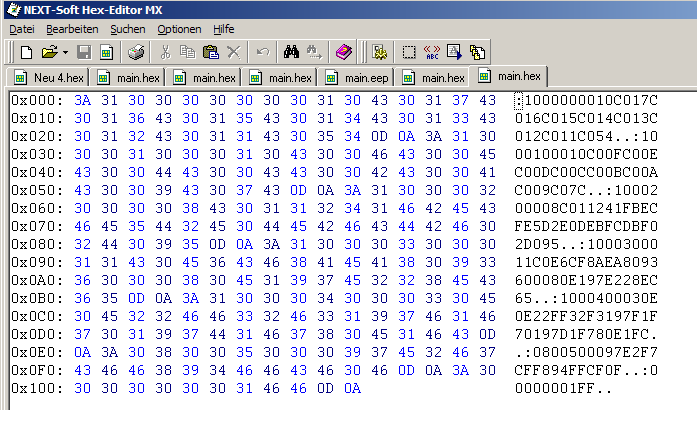Click the document-with-arrow export icon
697x421 pixels.
454,52
